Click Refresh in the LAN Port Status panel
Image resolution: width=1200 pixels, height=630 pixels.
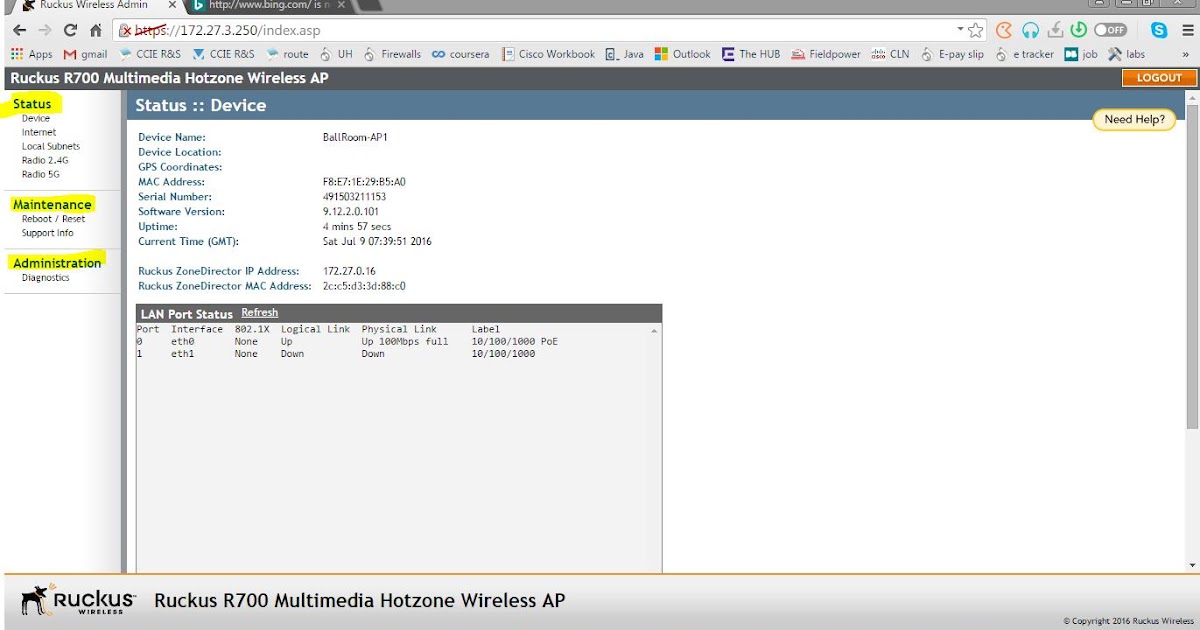pyautogui.click(x=259, y=312)
